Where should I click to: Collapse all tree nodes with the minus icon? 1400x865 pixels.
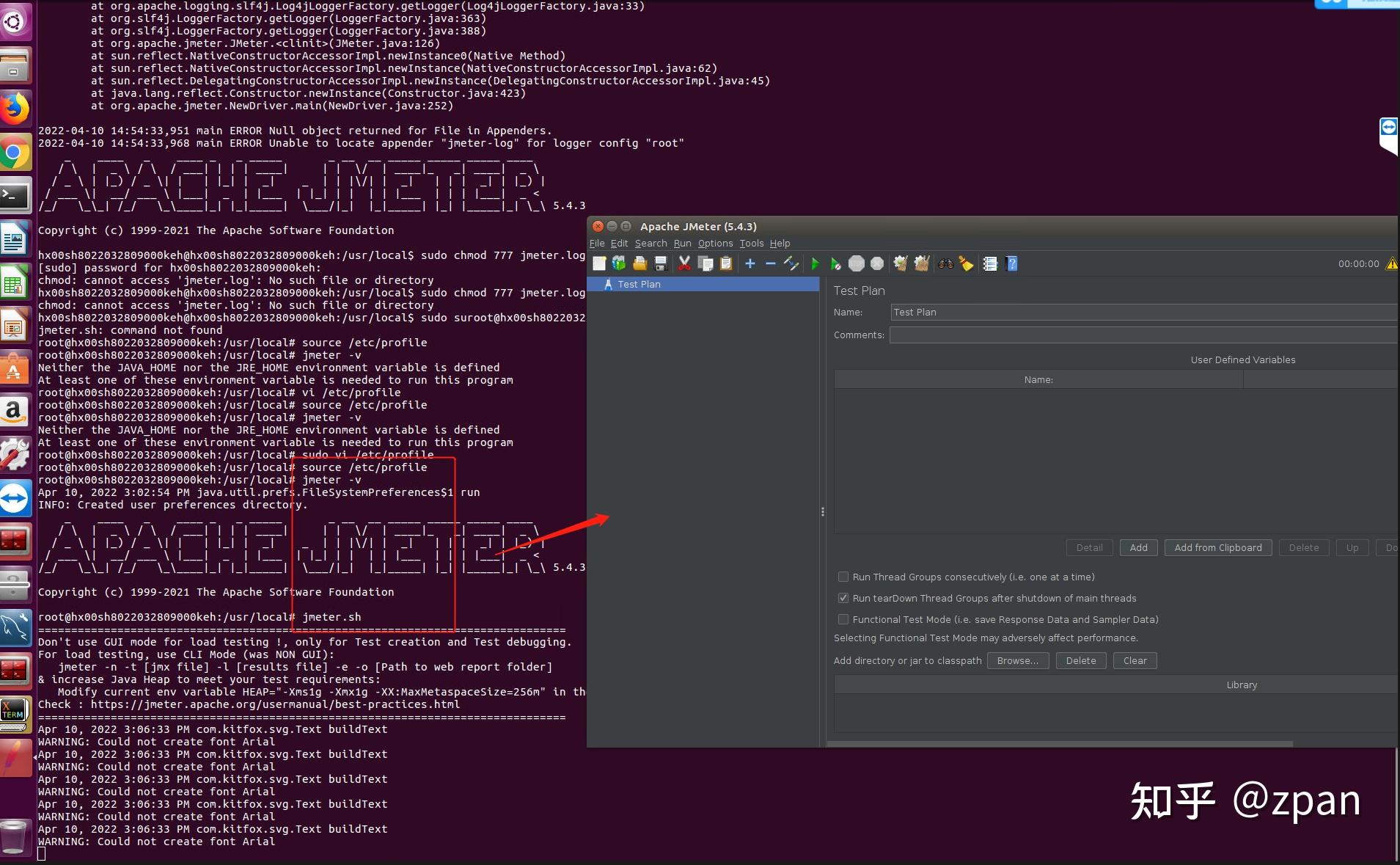point(770,263)
